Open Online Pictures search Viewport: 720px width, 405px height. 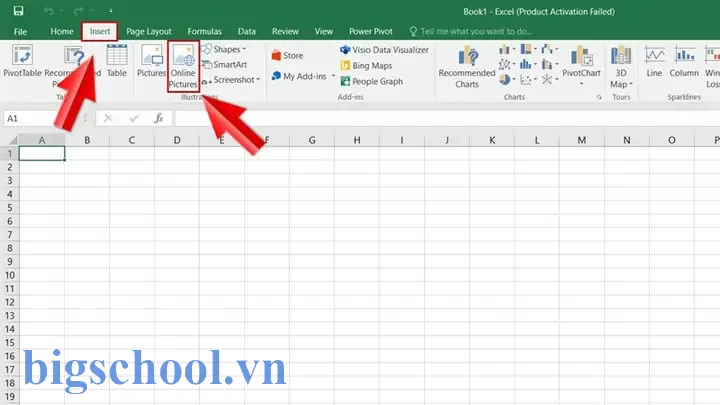(x=183, y=67)
